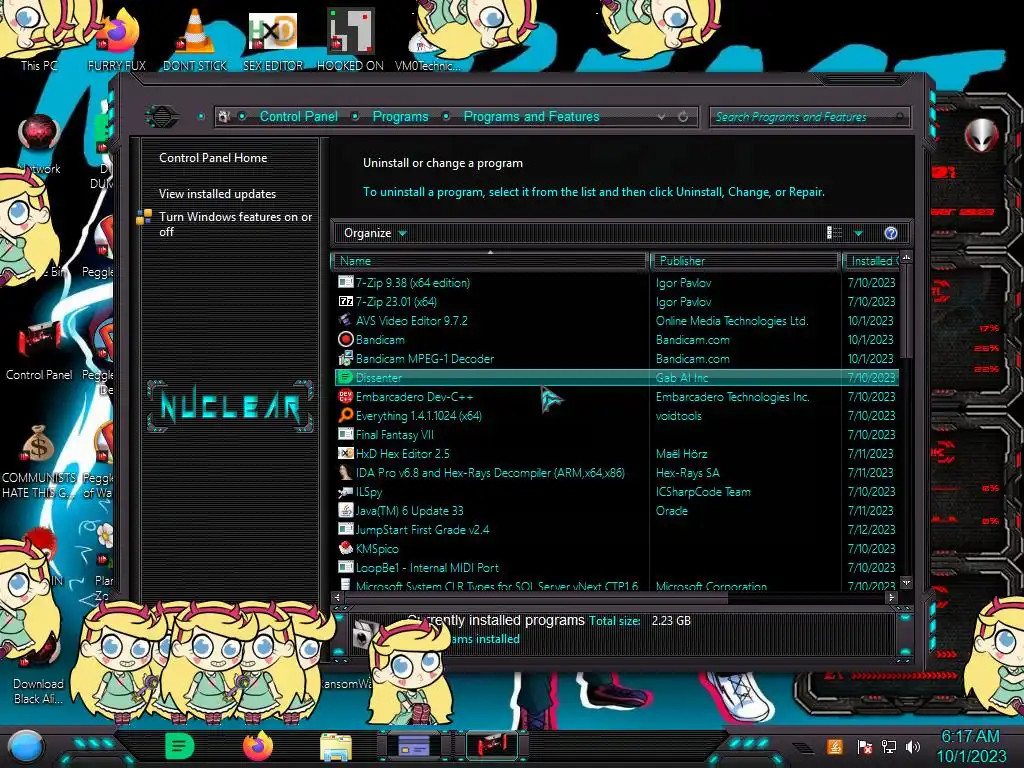The width and height of the screenshot is (1024, 768).
Task: Click the KMSpico program icon
Action: 345,549
